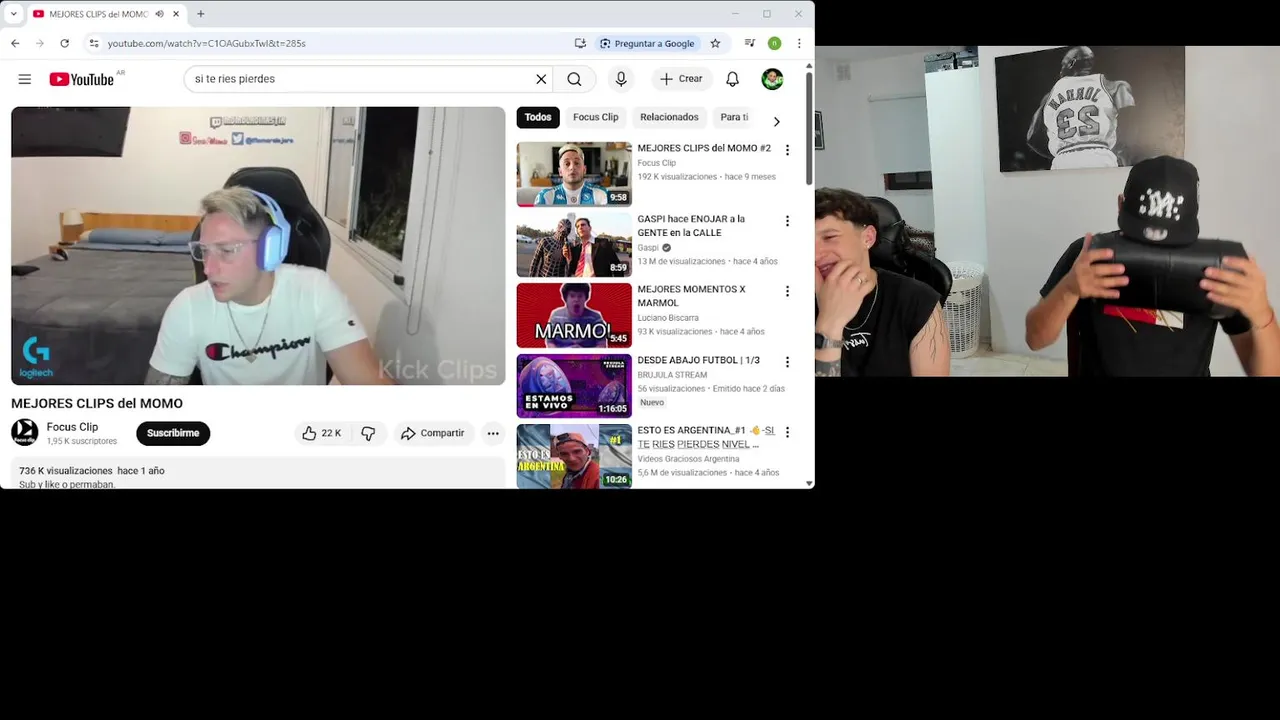The image size is (1280, 720).
Task: Open the YouTube hamburger guide menu
Action: coord(25,79)
